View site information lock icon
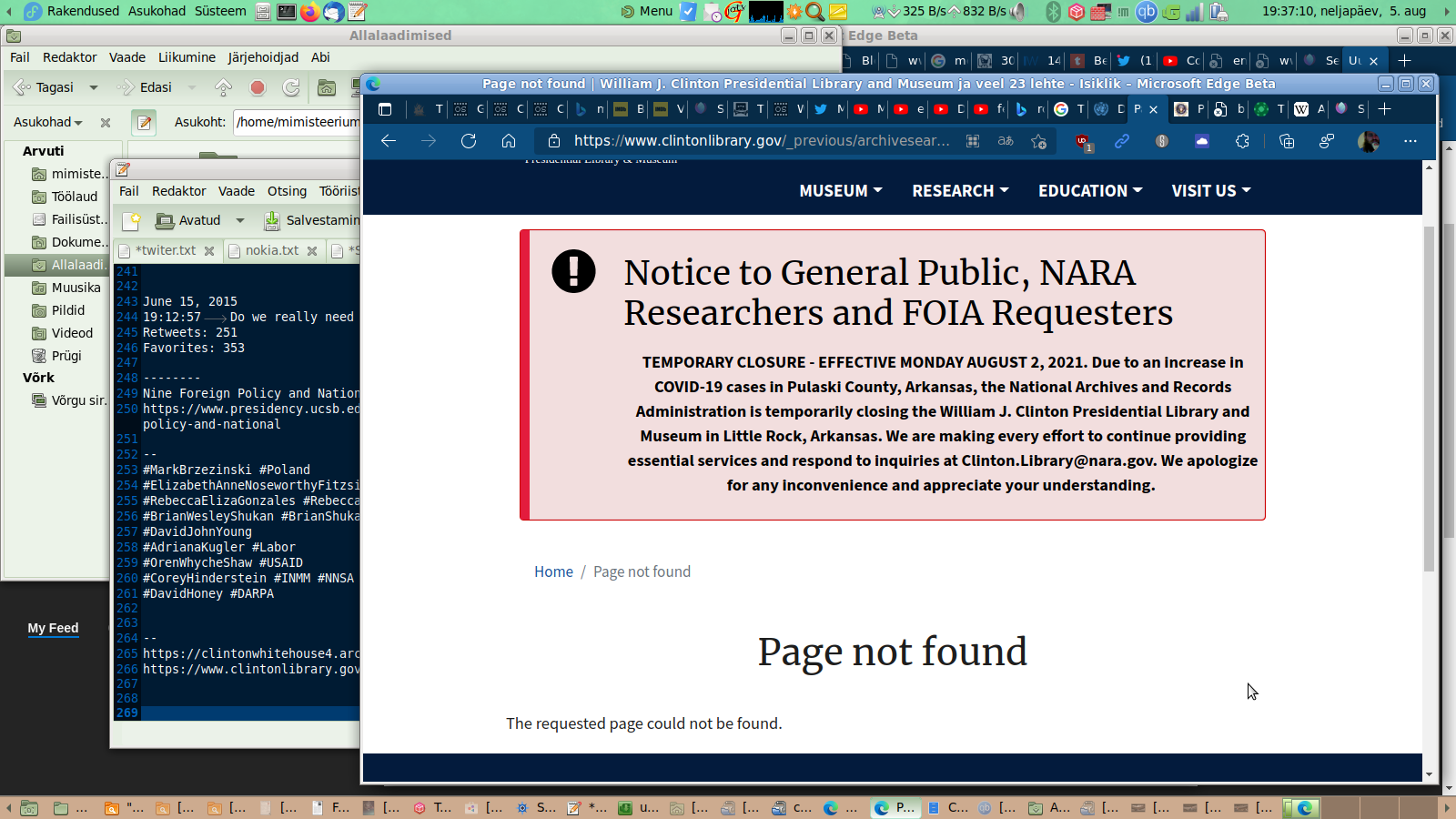1456x819 pixels. 552,141
